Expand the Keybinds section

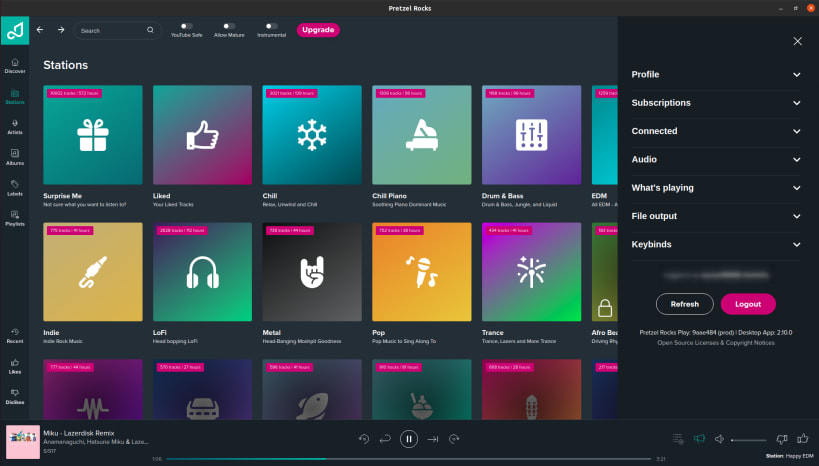716,244
